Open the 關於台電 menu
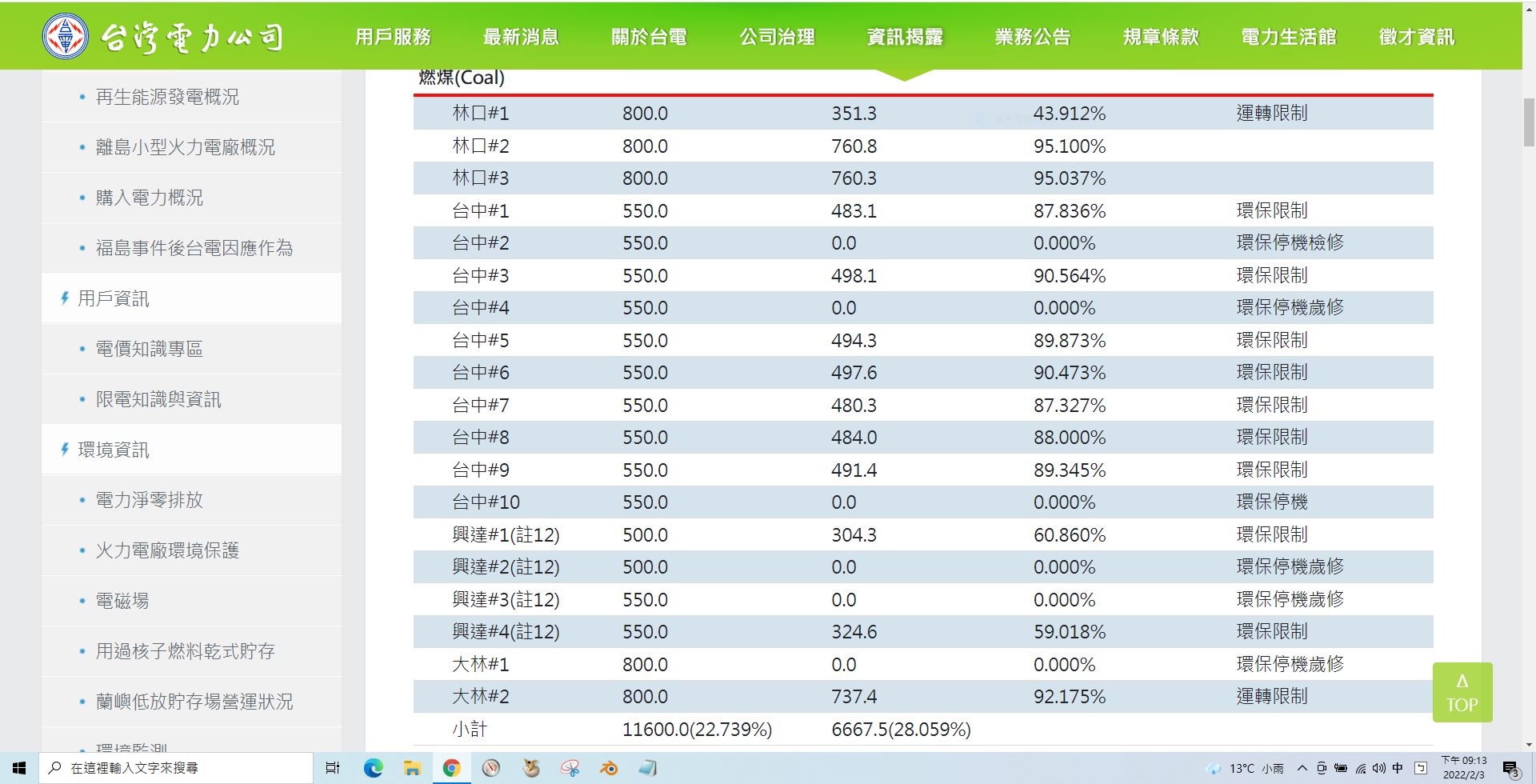This screenshot has width=1536, height=784. pos(649,37)
